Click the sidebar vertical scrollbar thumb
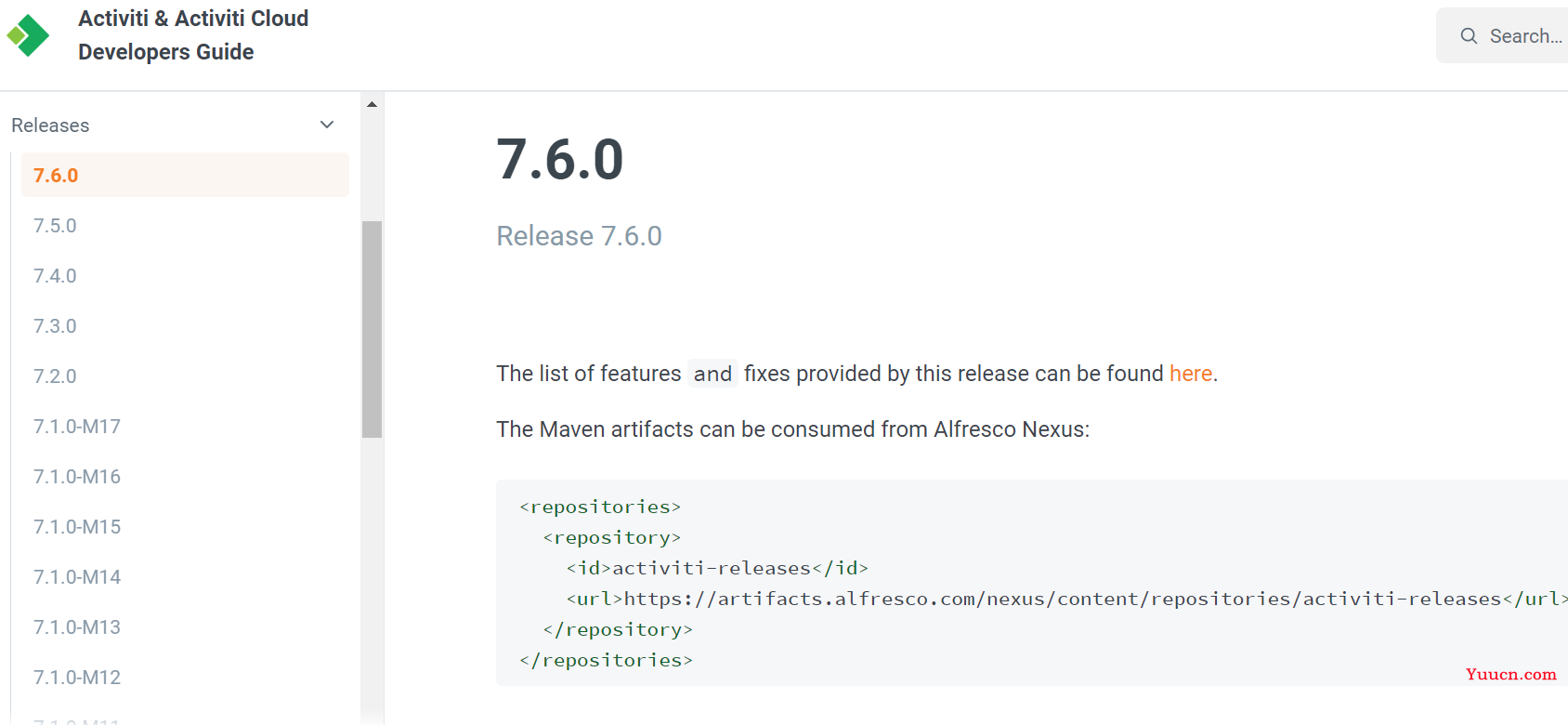This screenshot has height=725, width=1568. (x=372, y=329)
